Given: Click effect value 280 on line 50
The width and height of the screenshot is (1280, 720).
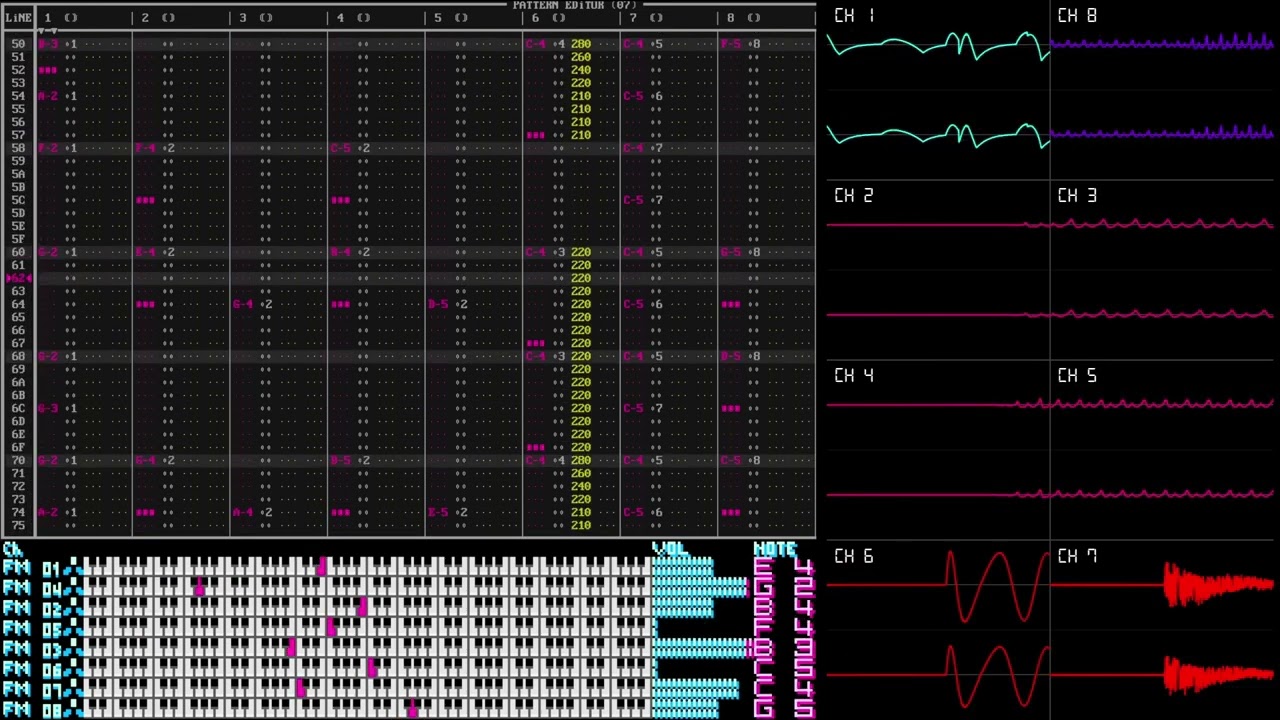Looking at the screenshot, I should (581, 44).
